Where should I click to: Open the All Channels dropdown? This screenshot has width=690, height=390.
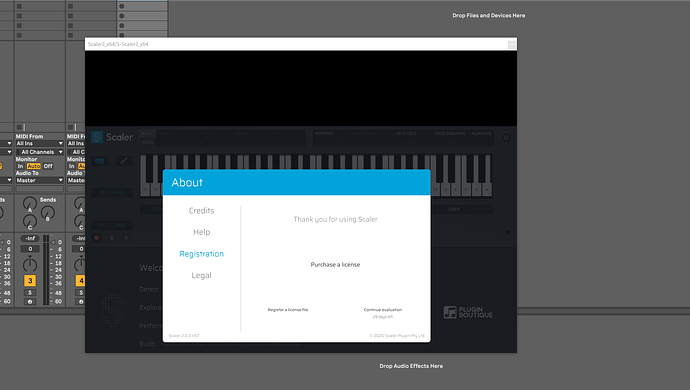(40, 152)
